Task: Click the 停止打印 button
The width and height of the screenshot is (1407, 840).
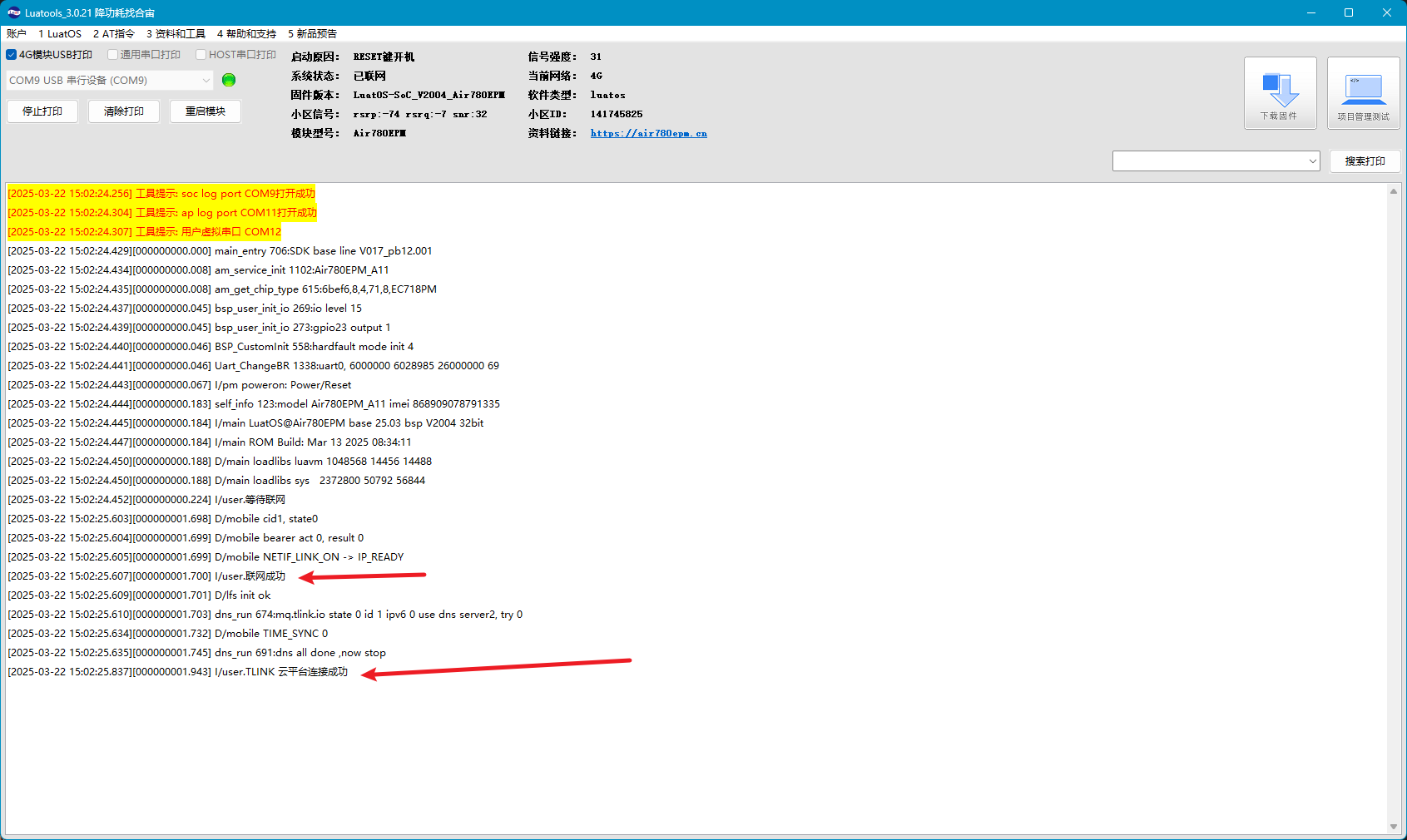Action: [42, 111]
